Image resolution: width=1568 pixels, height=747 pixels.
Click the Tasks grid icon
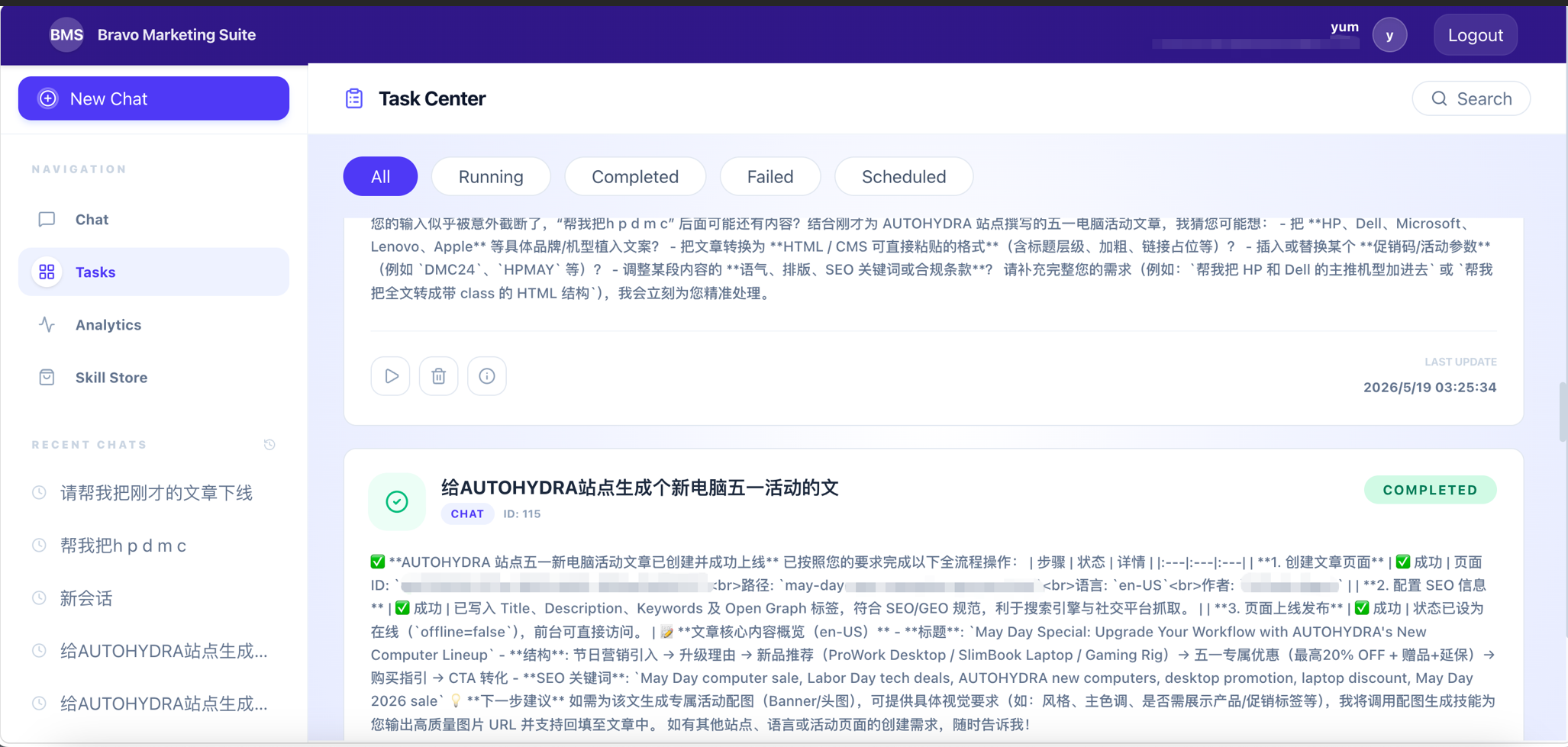[x=47, y=272]
